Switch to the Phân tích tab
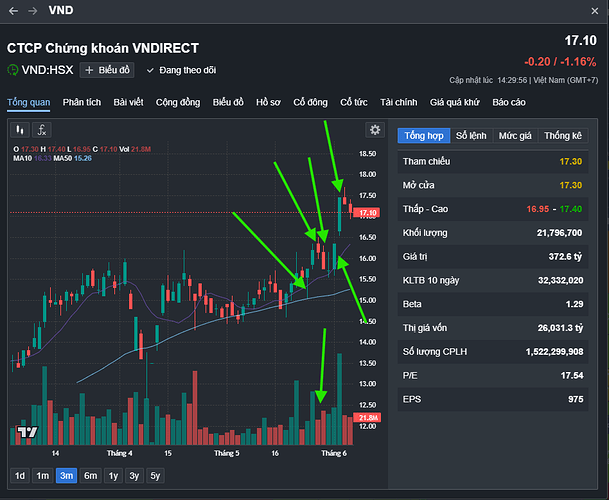Viewport: 609px width, 500px height. pyautogui.click(x=82, y=102)
